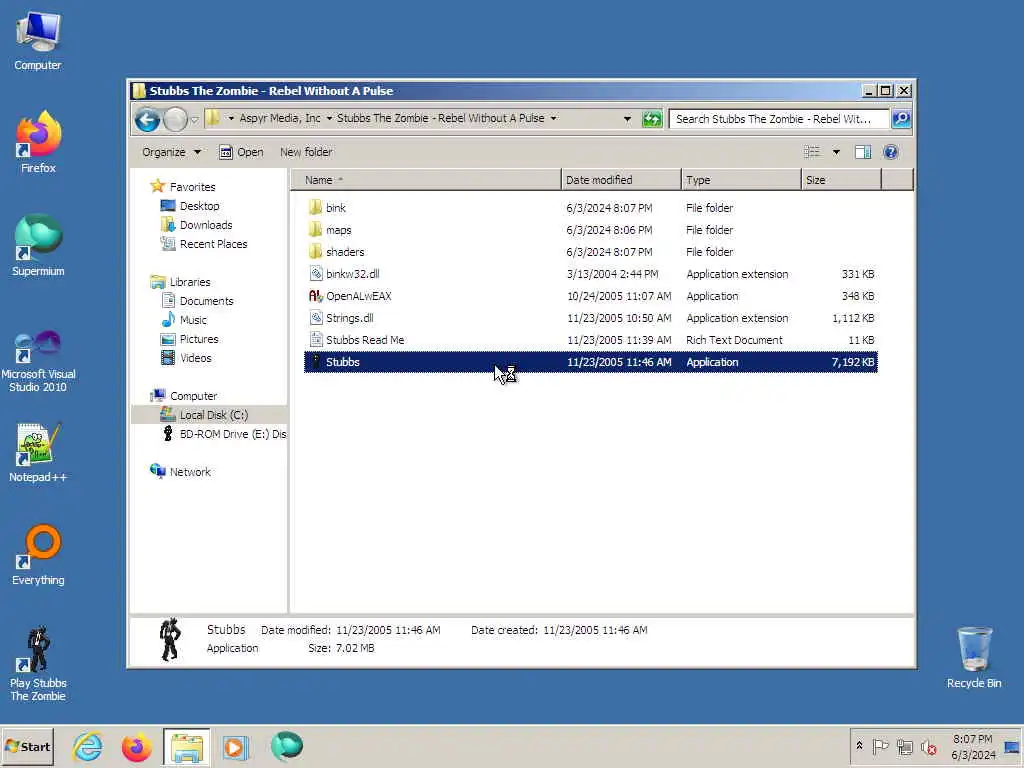1024x768 pixels.
Task: Select the Everything desktop shortcut
Action: (38, 555)
